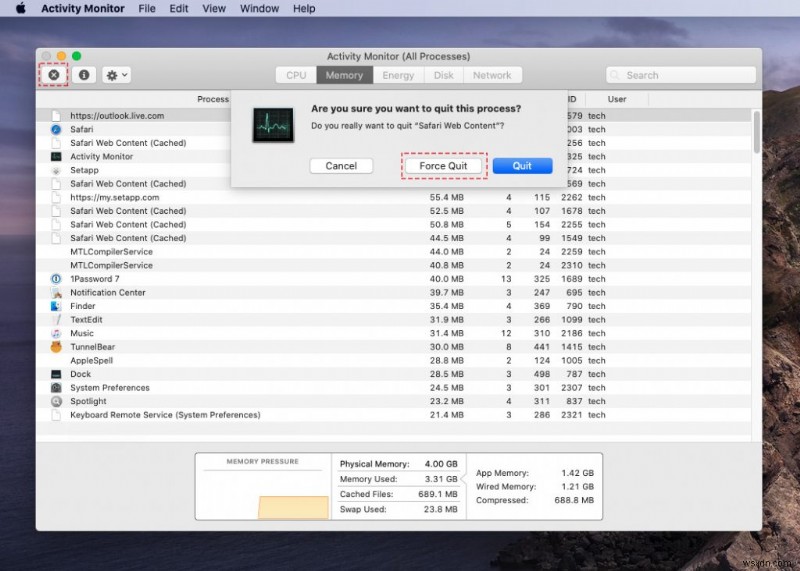Click the TextEdit process icon

tap(56, 320)
